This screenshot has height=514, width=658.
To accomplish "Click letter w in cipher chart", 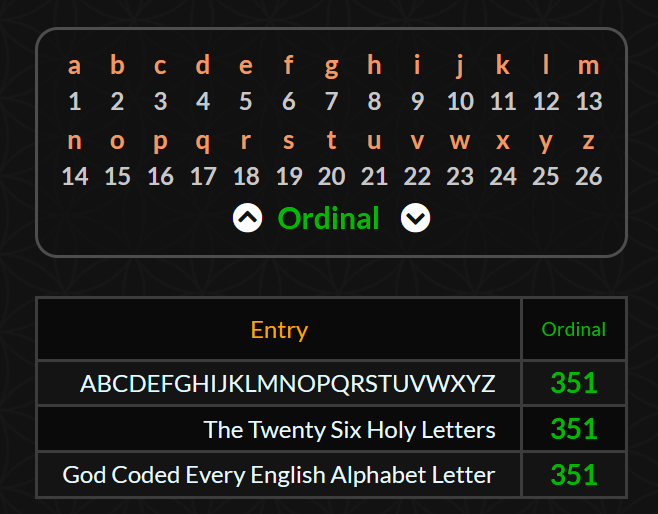I will [x=460, y=141].
